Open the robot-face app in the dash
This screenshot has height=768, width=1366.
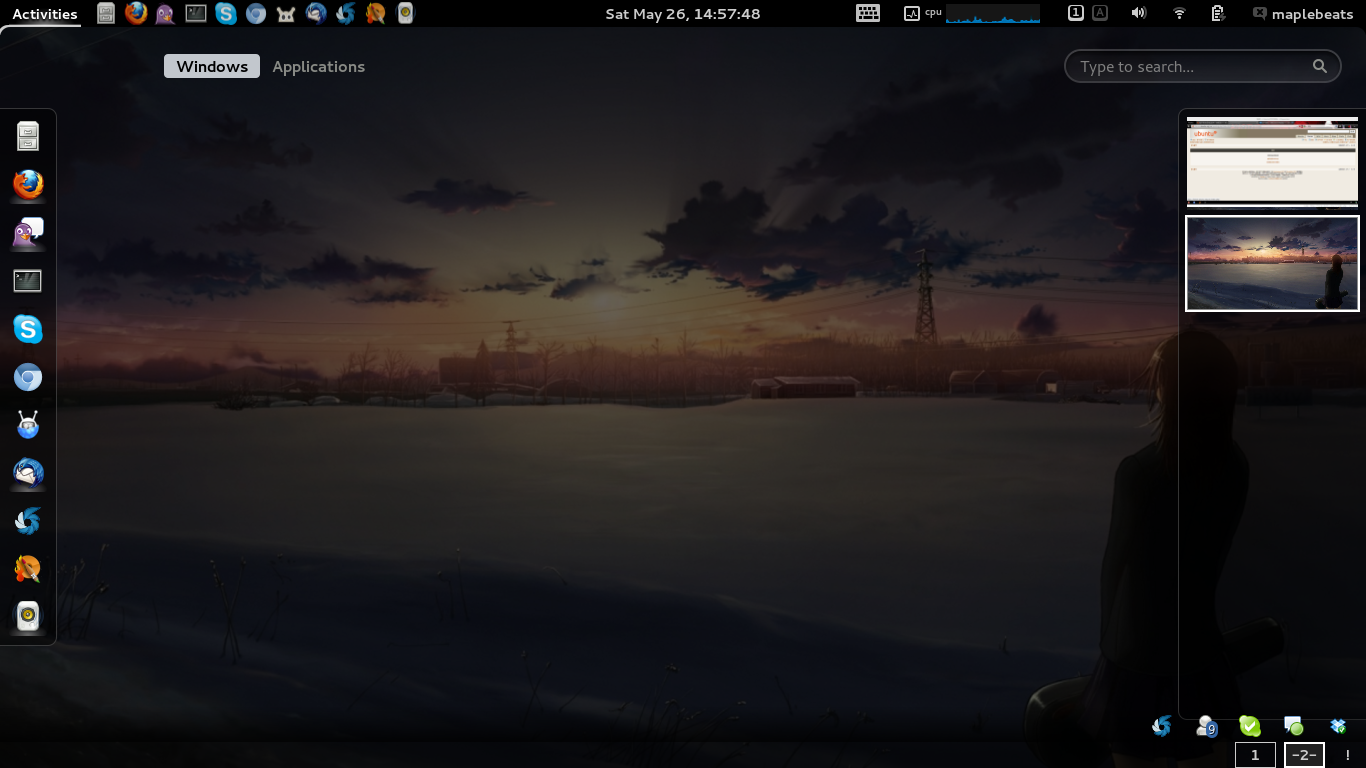(28, 425)
